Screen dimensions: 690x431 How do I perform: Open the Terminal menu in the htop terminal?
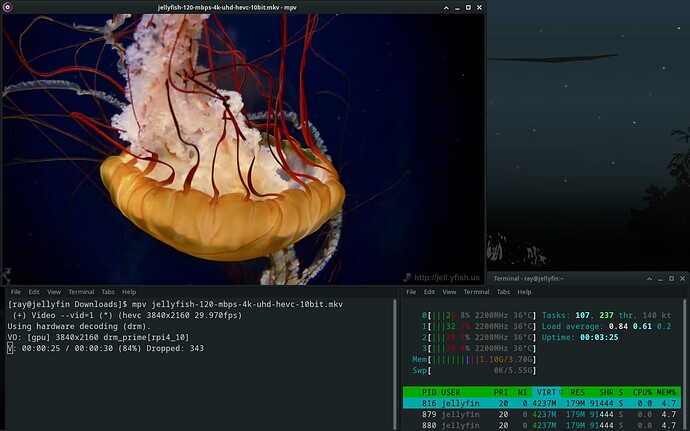click(x=476, y=292)
